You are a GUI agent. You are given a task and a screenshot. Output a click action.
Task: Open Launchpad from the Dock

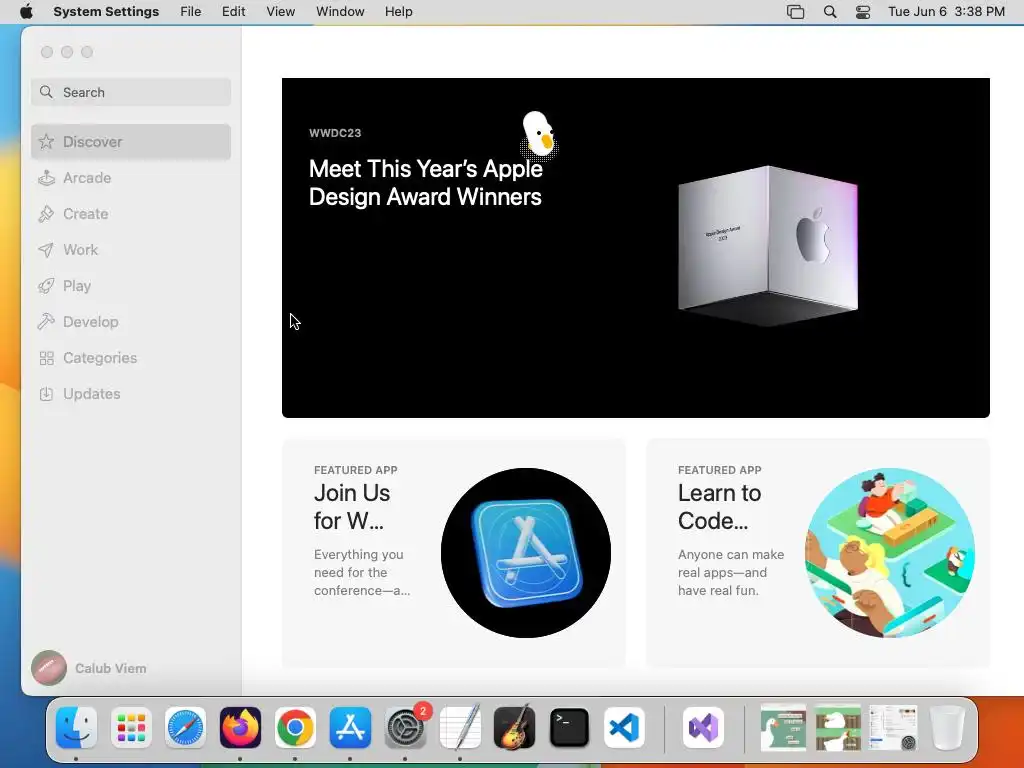coord(131,727)
